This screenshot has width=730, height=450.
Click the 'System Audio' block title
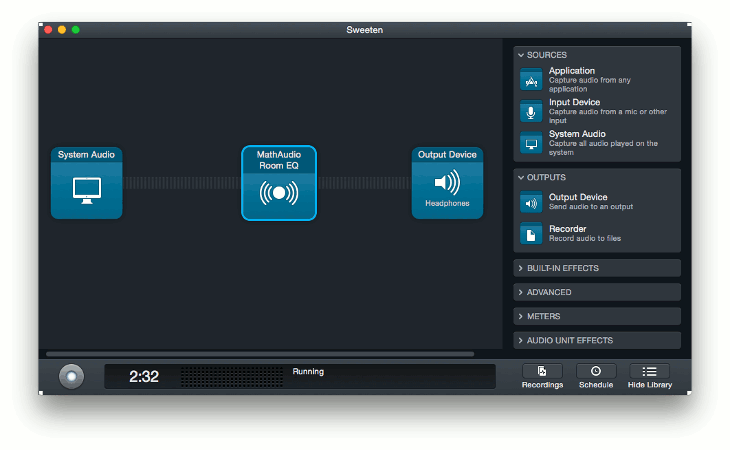[x=86, y=155]
